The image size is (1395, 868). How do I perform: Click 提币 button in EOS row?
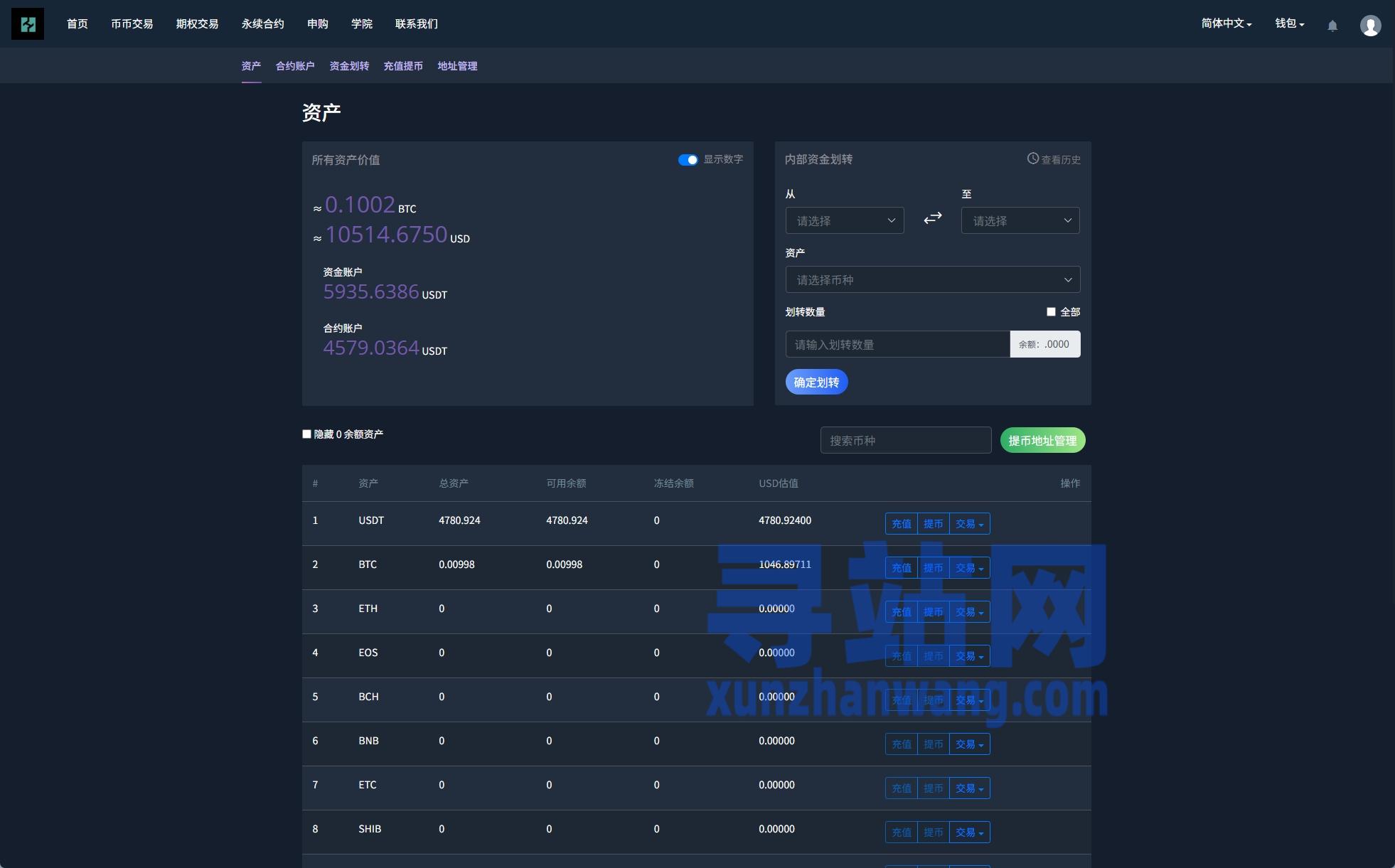[x=934, y=656]
